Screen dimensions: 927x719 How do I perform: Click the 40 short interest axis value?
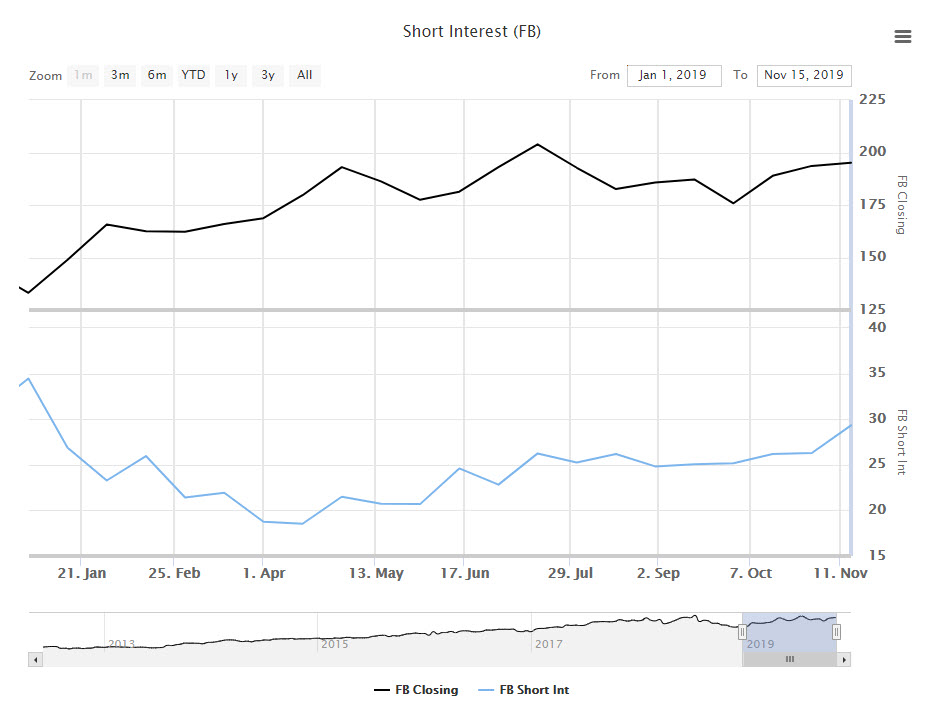click(x=877, y=327)
